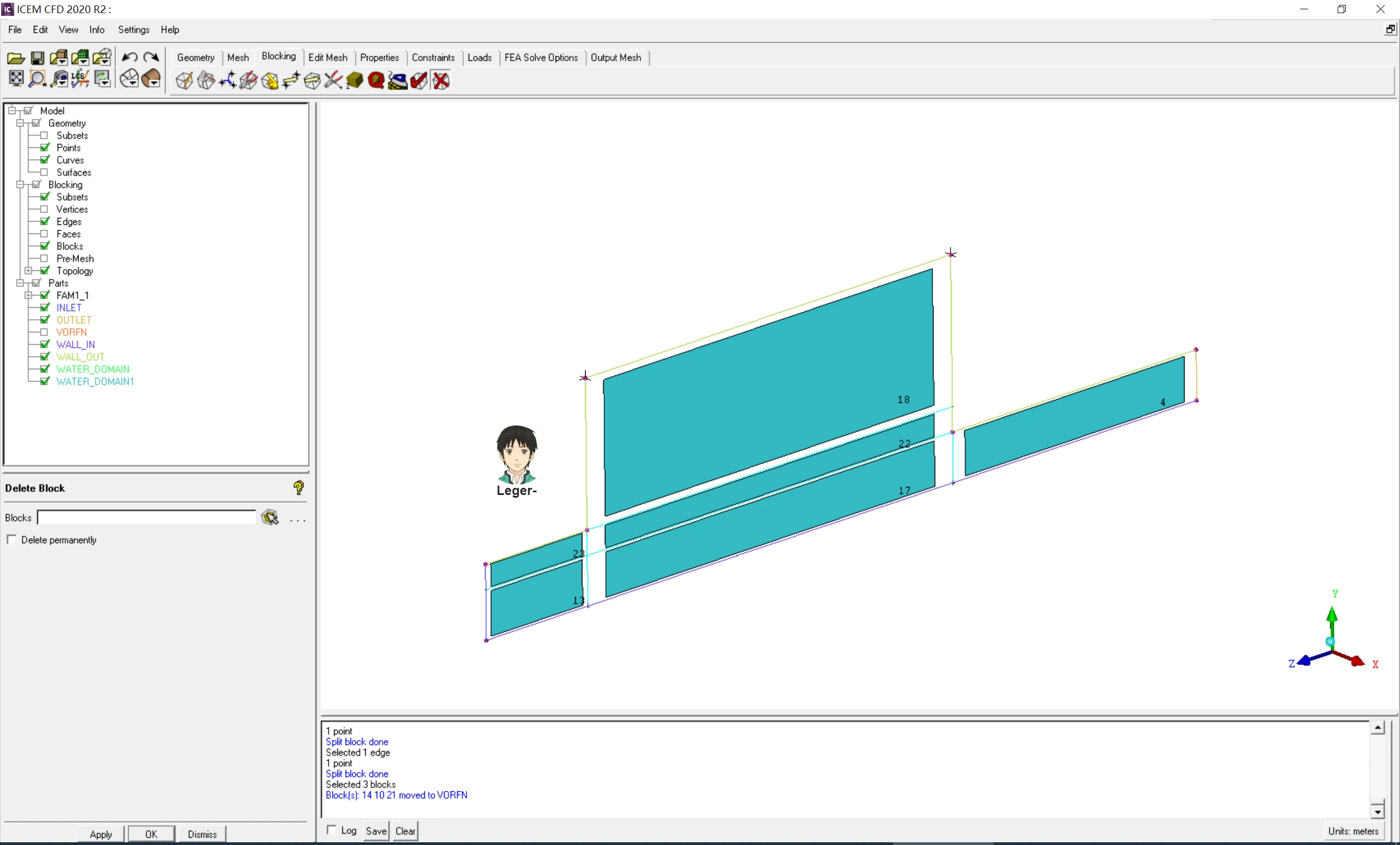Collapse the Model tree node
1400x845 pixels.
tap(12, 110)
